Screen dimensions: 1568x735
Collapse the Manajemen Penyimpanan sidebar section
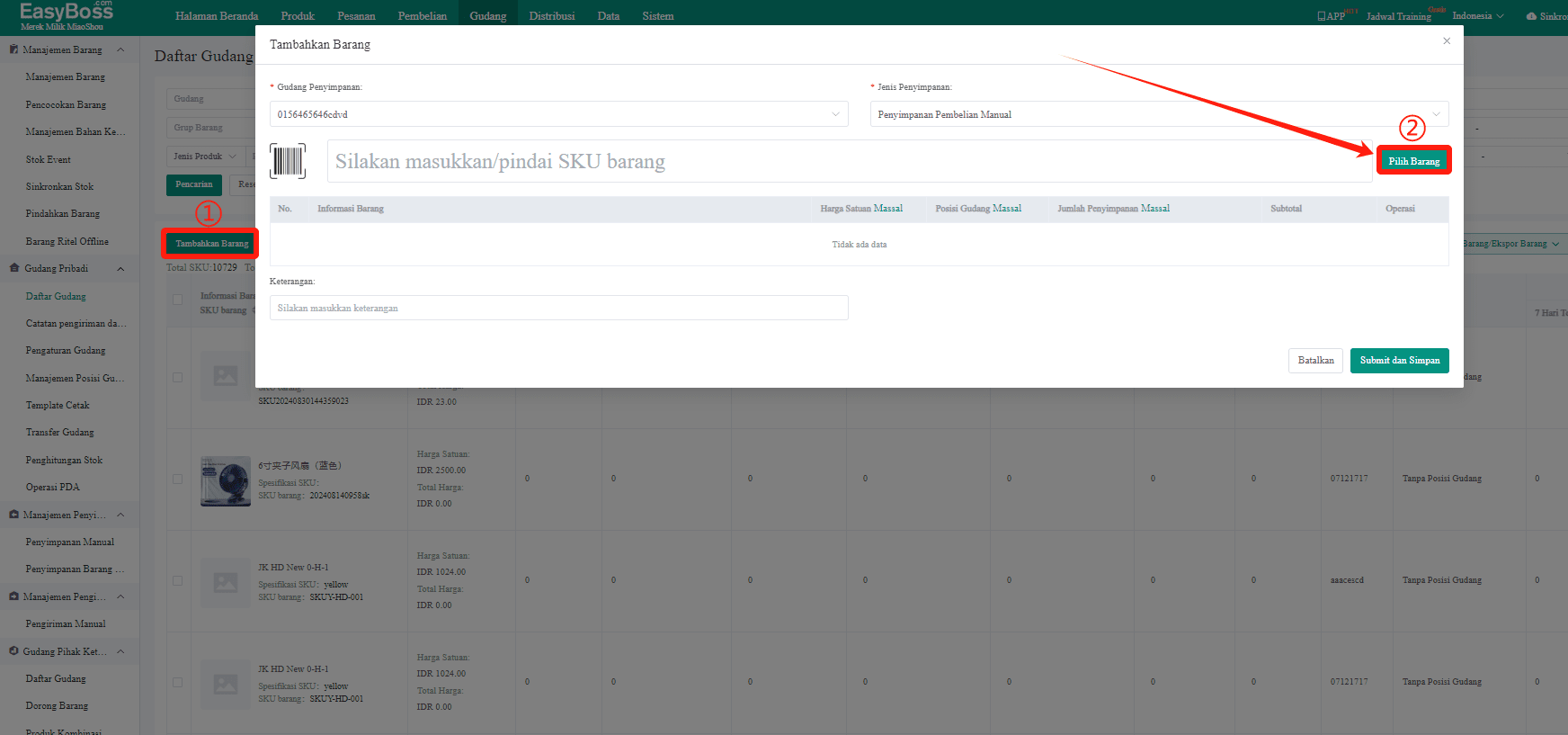click(x=120, y=515)
